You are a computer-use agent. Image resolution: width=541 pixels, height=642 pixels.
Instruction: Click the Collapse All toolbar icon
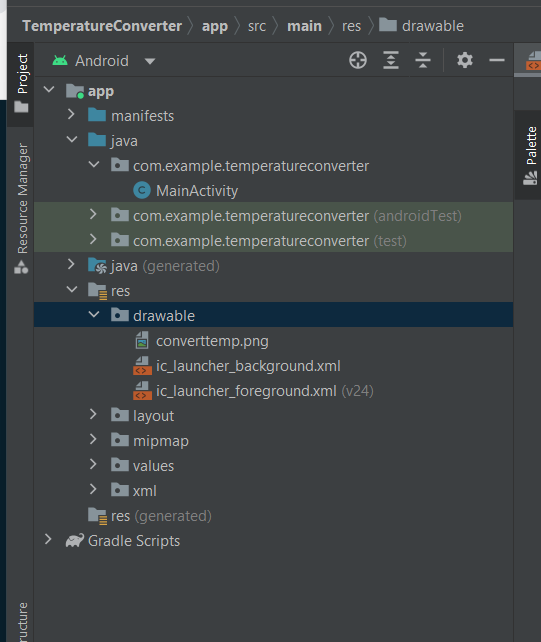click(x=423, y=61)
